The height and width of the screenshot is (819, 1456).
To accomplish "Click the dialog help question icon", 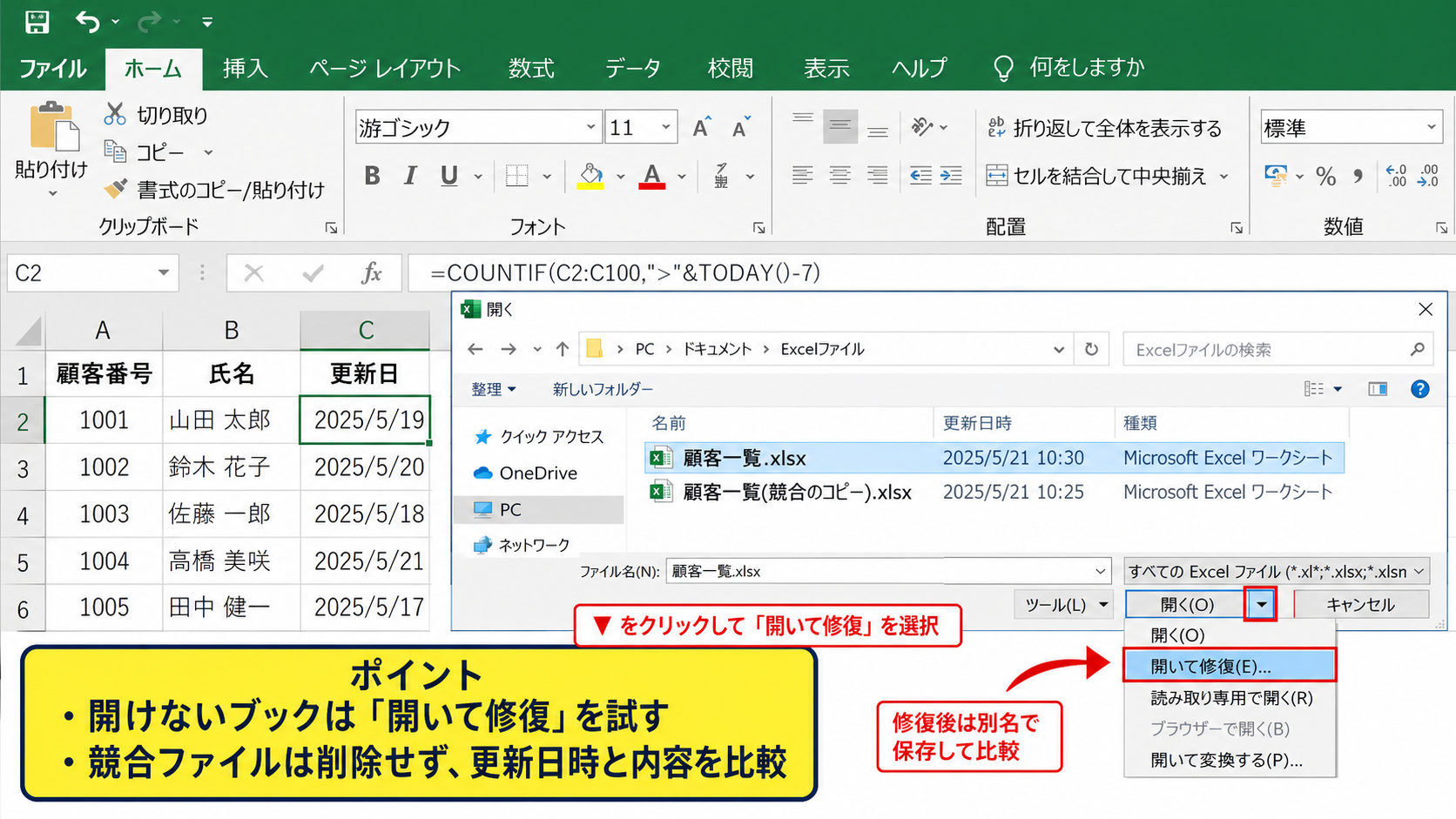I will (1419, 389).
